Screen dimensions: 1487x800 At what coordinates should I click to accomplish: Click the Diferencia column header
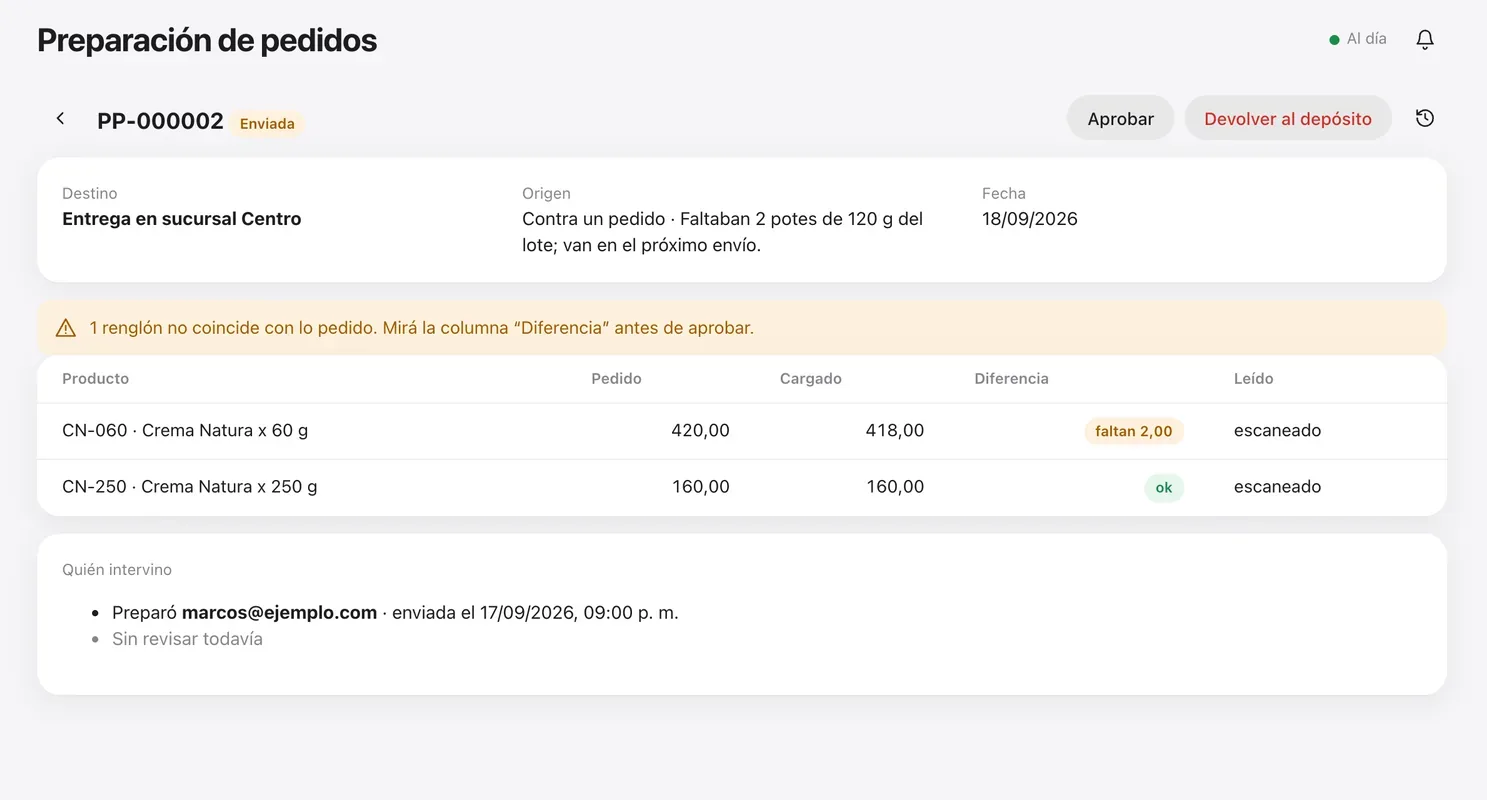(x=1011, y=379)
